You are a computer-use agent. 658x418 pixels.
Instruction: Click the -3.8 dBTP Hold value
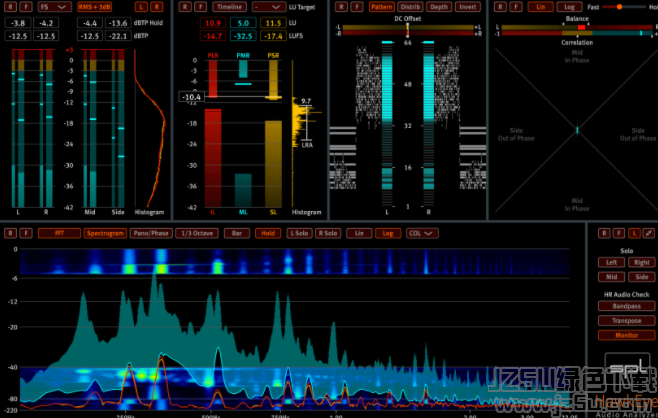click(17, 23)
